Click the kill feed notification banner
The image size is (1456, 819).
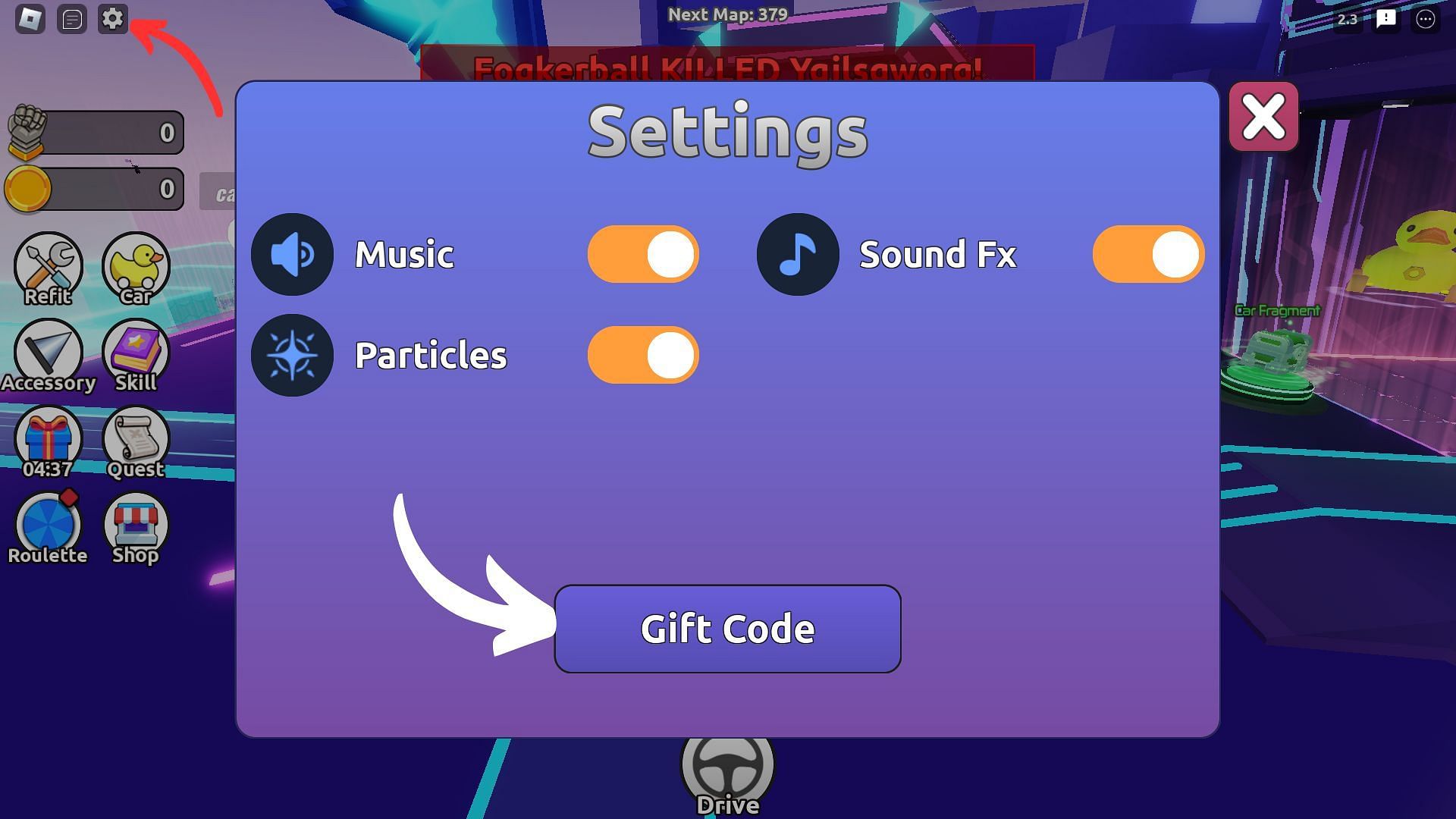pos(728,68)
